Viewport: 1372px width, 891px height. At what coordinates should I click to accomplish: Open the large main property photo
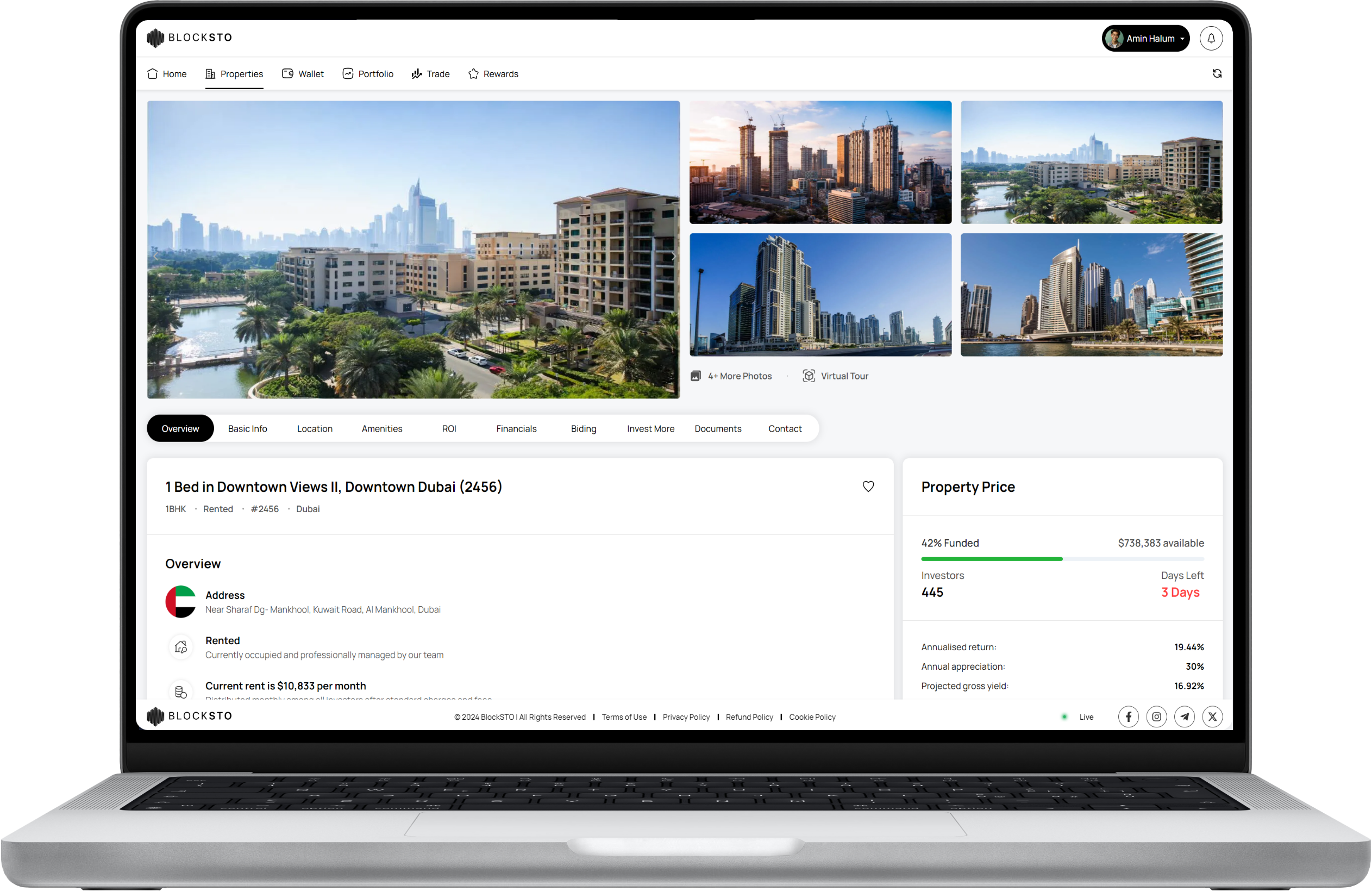coord(414,250)
